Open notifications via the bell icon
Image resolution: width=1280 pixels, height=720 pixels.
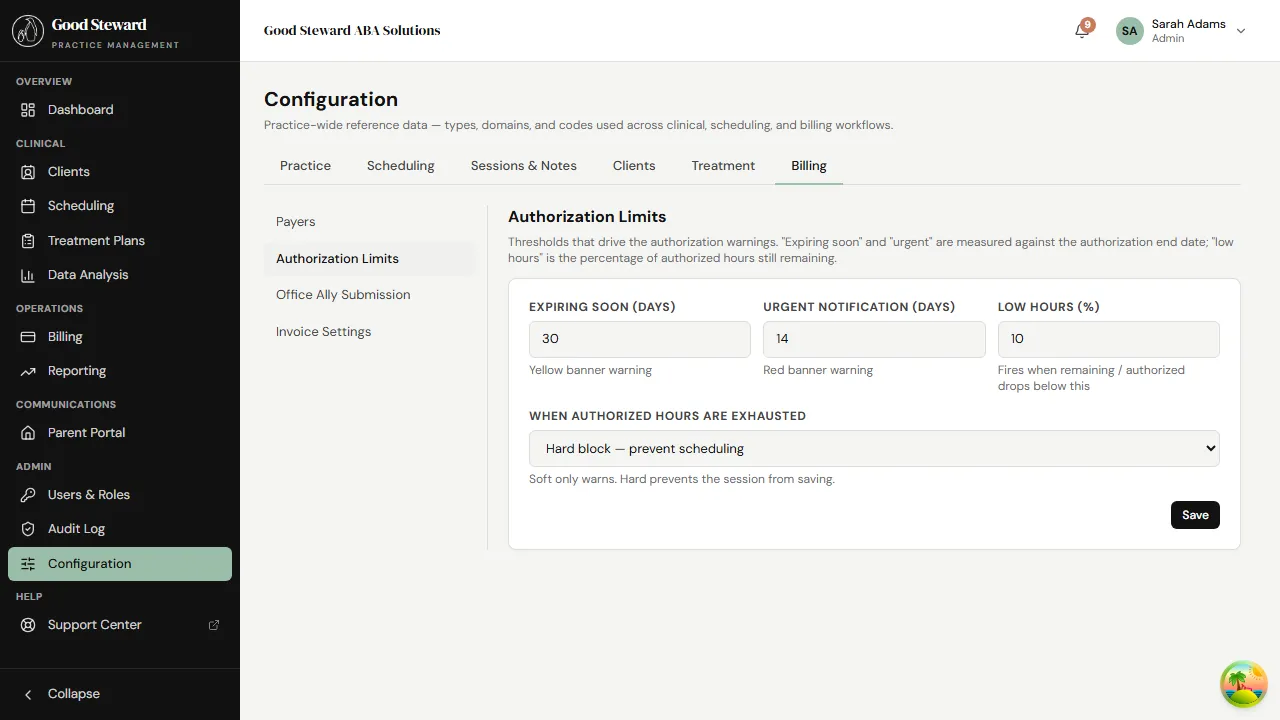(x=1080, y=31)
